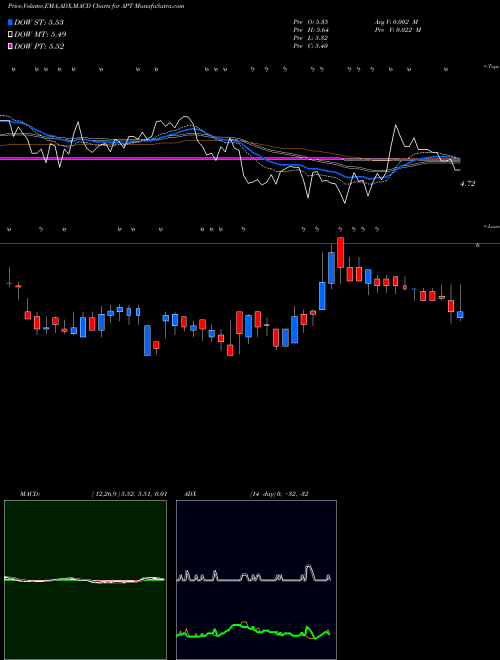Click the 'Pre O: 5.35' open value
Image resolution: width=500 pixels, height=660 pixels.
coord(311,22)
